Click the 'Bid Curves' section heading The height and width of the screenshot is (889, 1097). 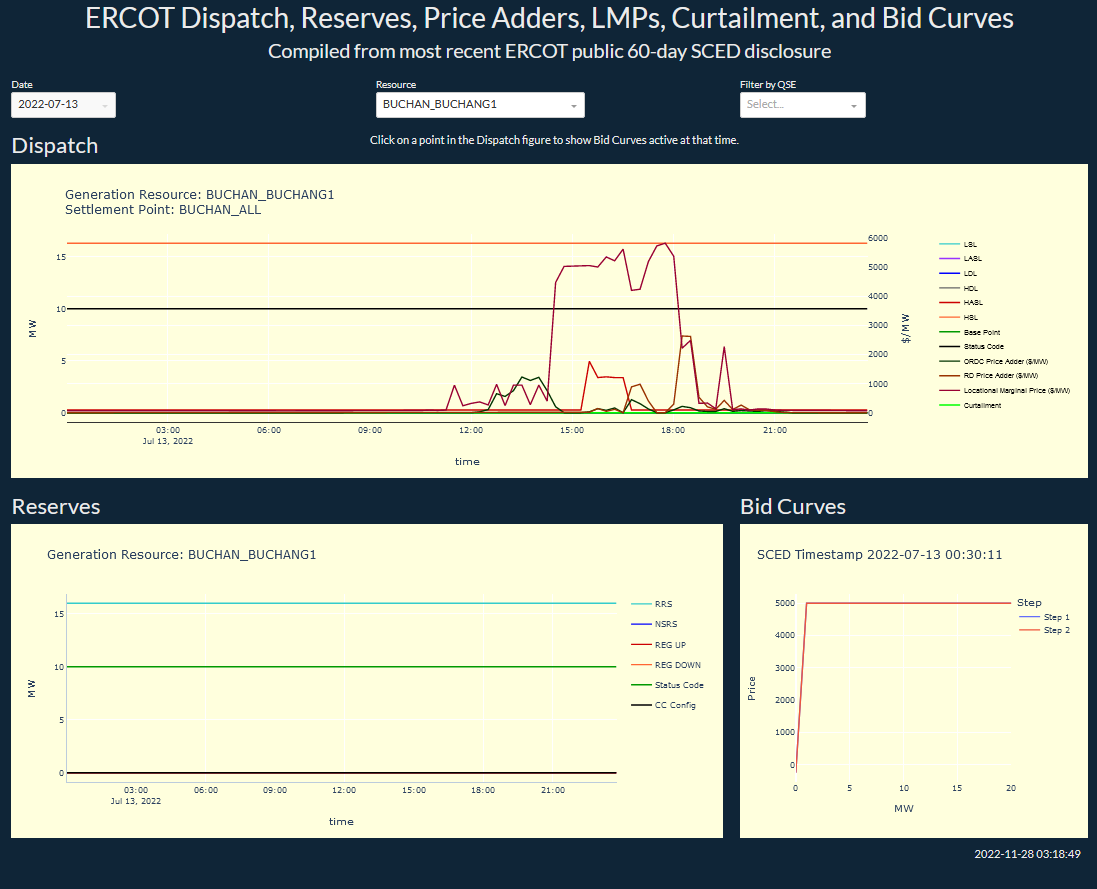point(793,507)
